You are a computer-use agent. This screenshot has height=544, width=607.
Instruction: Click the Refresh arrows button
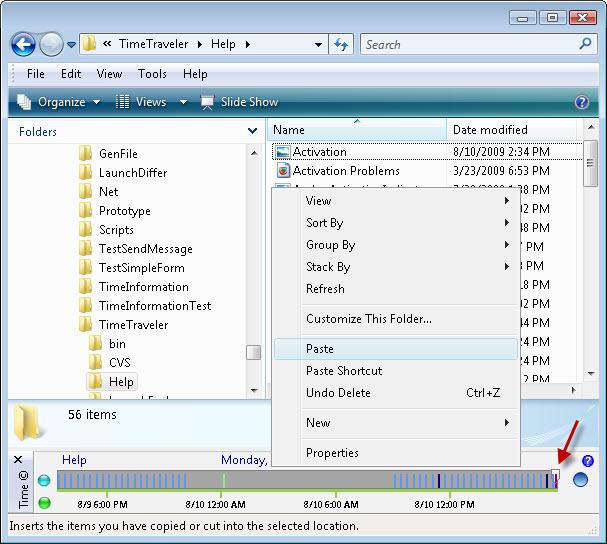click(341, 45)
